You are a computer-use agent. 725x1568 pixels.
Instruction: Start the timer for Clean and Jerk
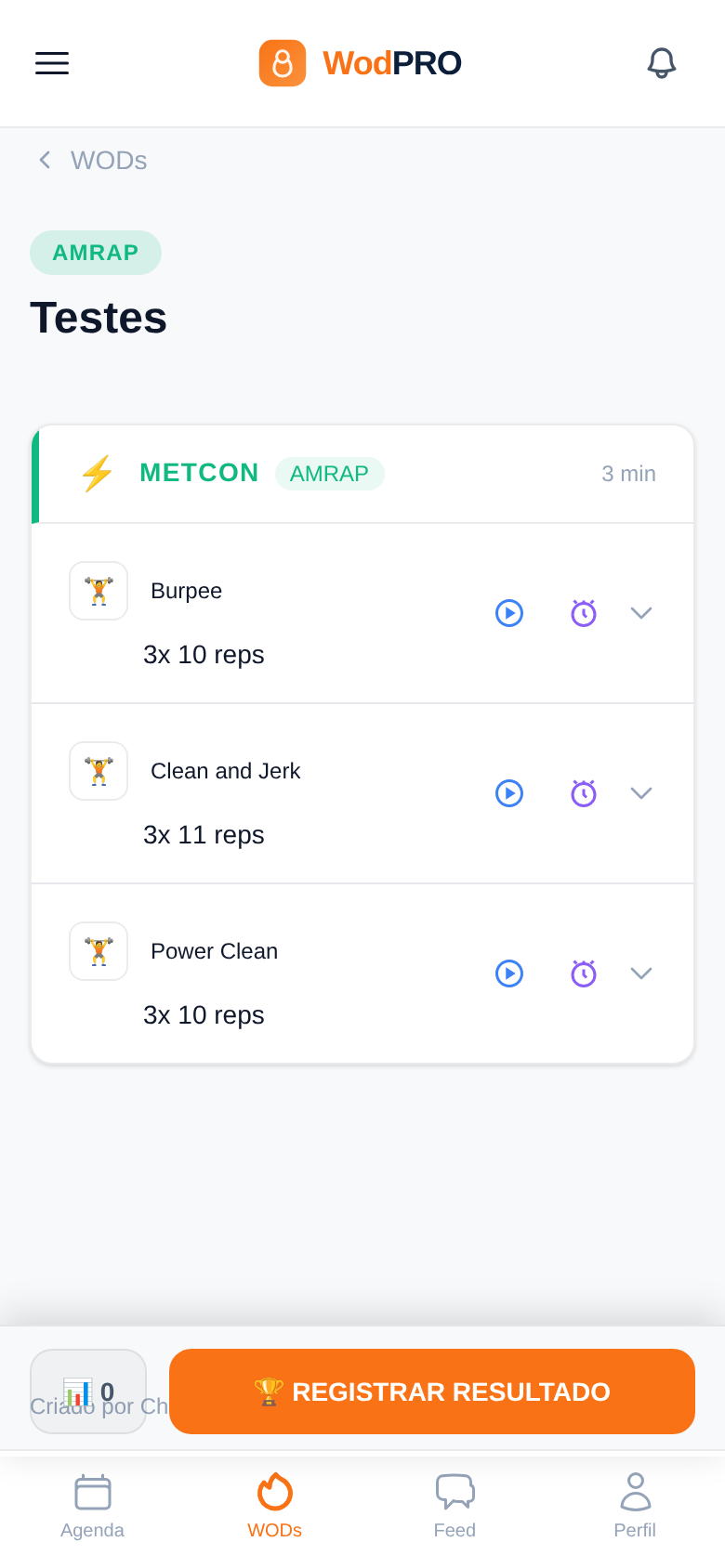tap(584, 793)
